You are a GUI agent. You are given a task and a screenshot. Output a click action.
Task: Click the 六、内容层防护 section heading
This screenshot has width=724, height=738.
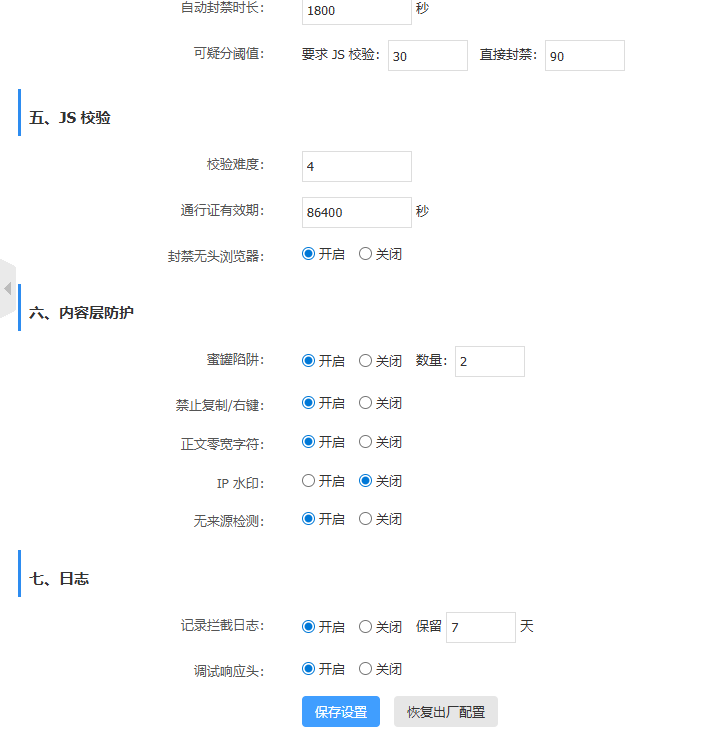click(81, 313)
